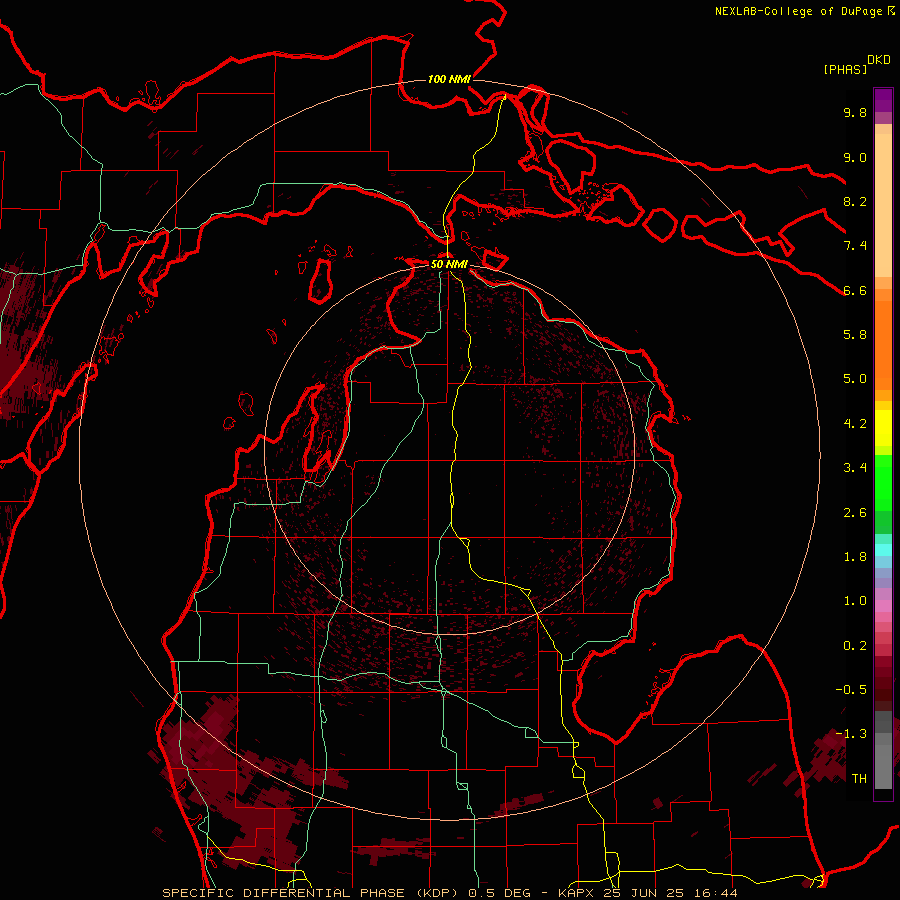
Task: Click the 5.8 value on the color scale
Action: click(855, 335)
